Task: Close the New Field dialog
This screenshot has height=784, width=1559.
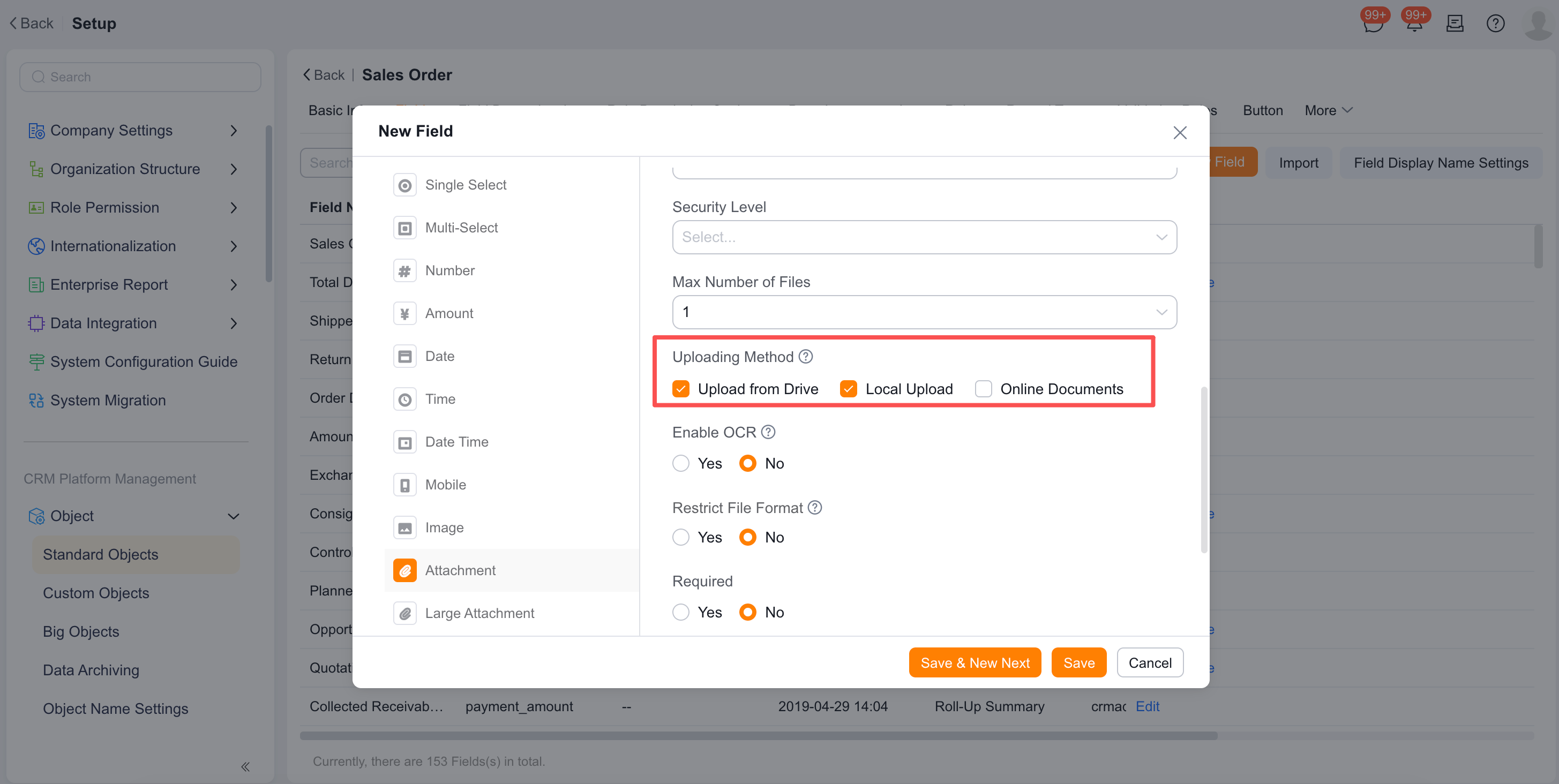Action: 1180,132
